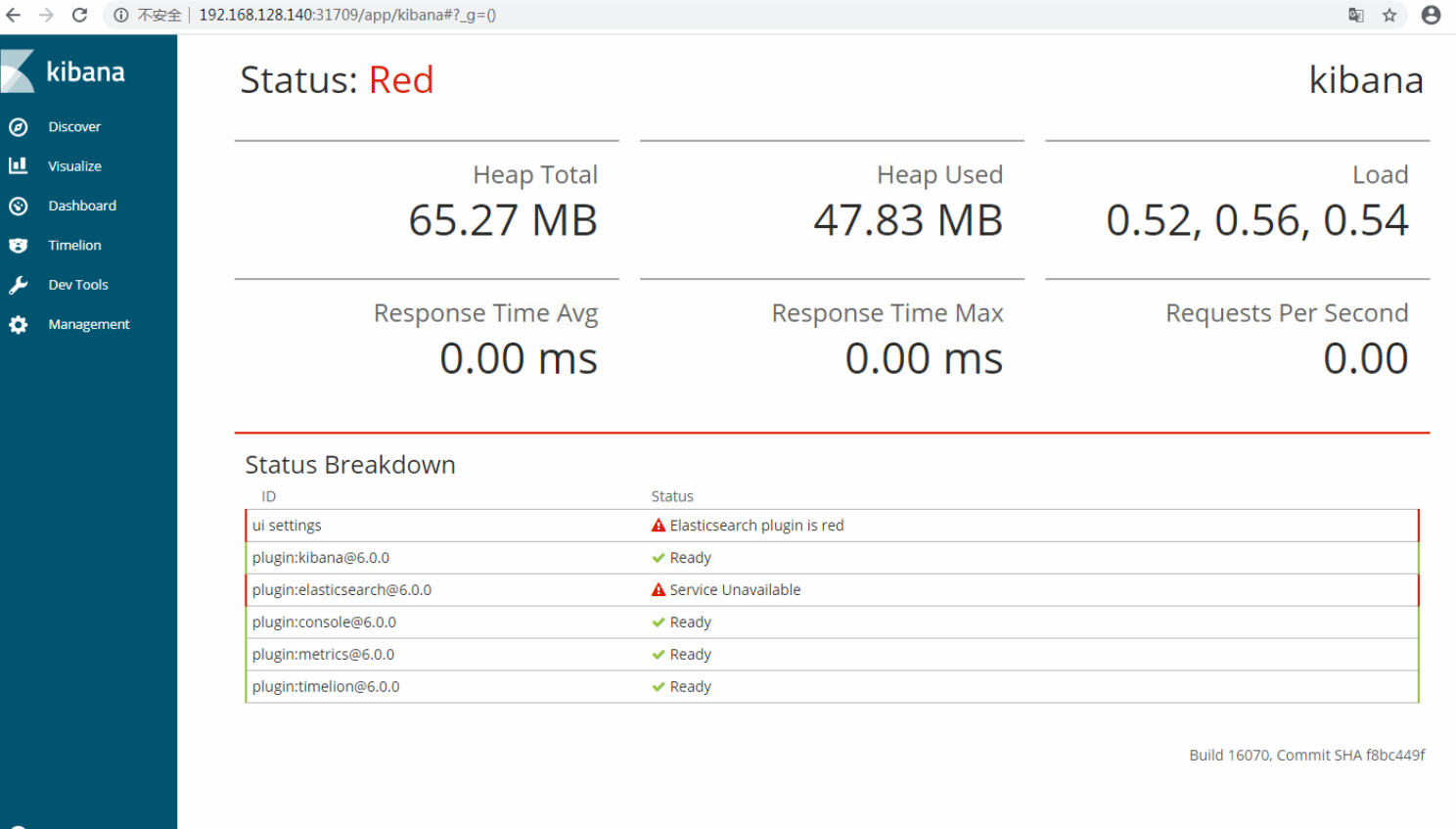Click the Timelion mask icon
Viewport: 1456px width, 829px height.
click(18, 245)
